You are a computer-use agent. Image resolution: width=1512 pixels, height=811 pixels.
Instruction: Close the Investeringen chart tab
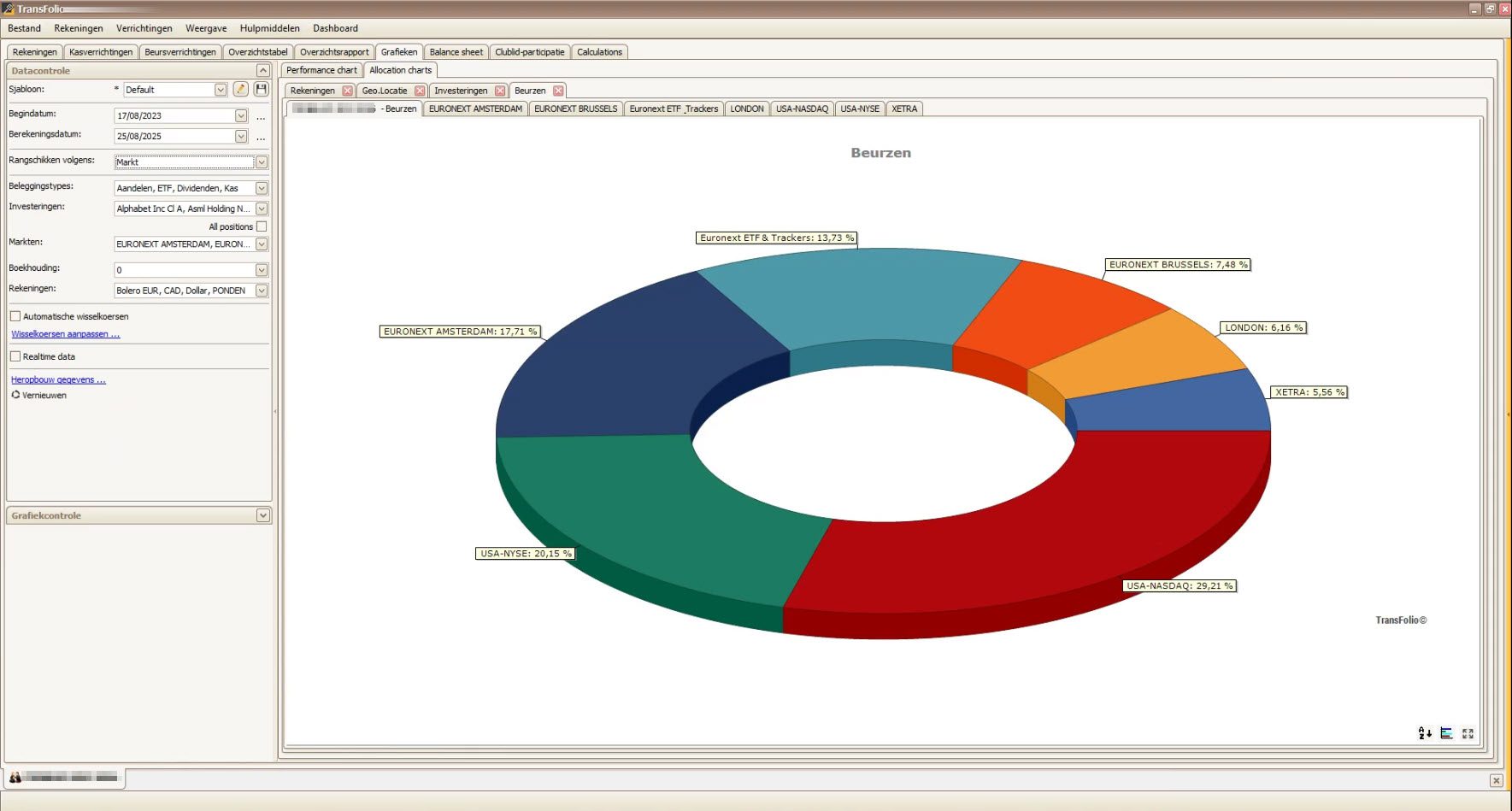click(500, 91)
